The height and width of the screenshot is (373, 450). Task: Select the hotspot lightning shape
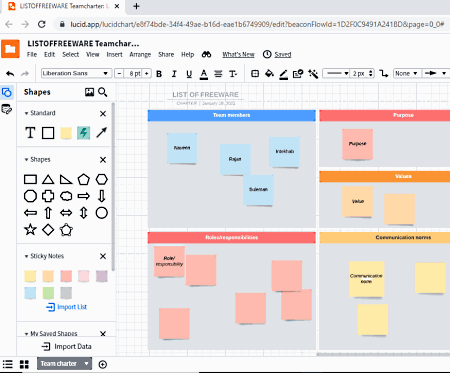84,133
